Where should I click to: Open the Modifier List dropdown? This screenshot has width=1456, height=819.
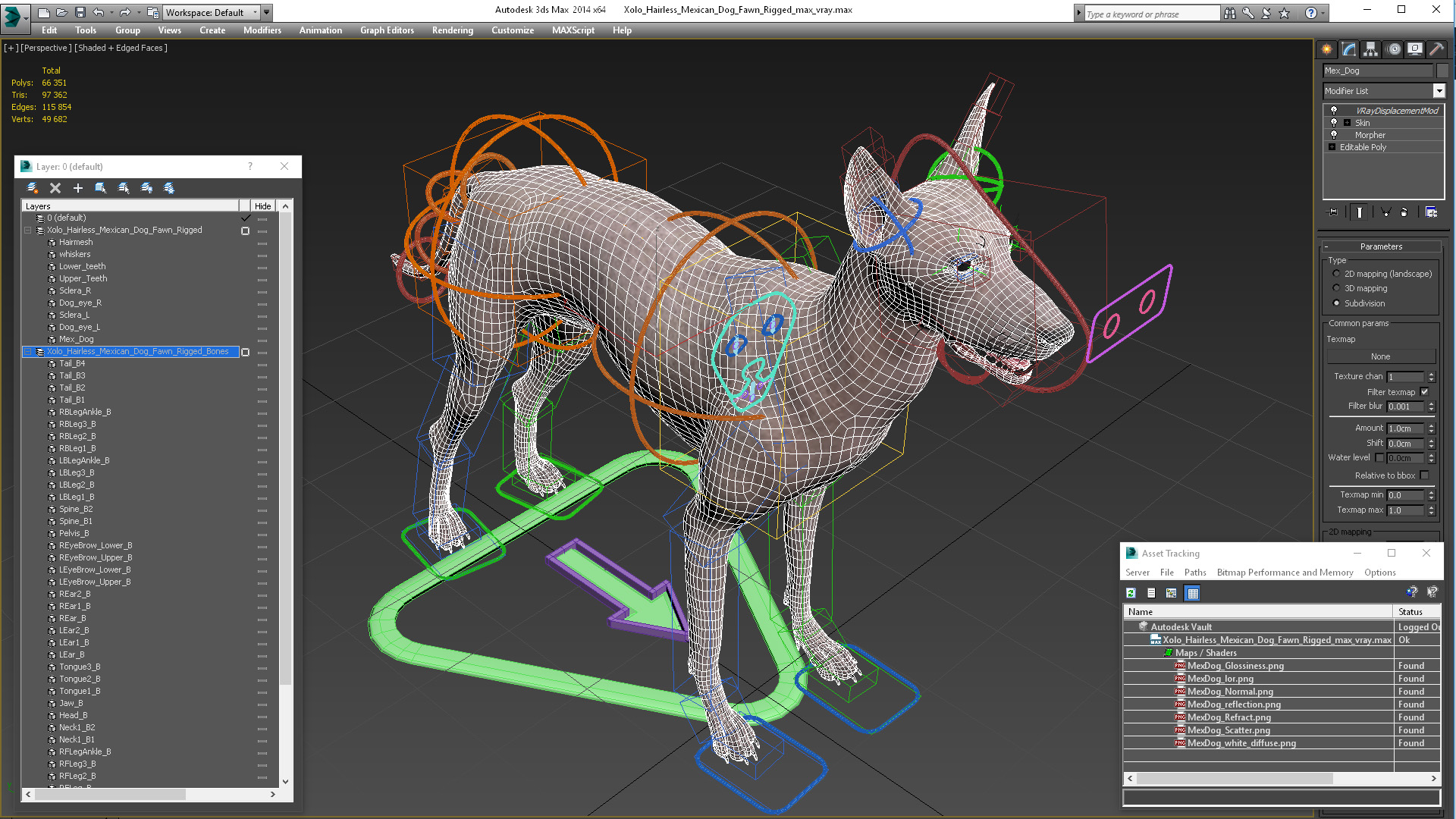click(x=1439, y=91)
